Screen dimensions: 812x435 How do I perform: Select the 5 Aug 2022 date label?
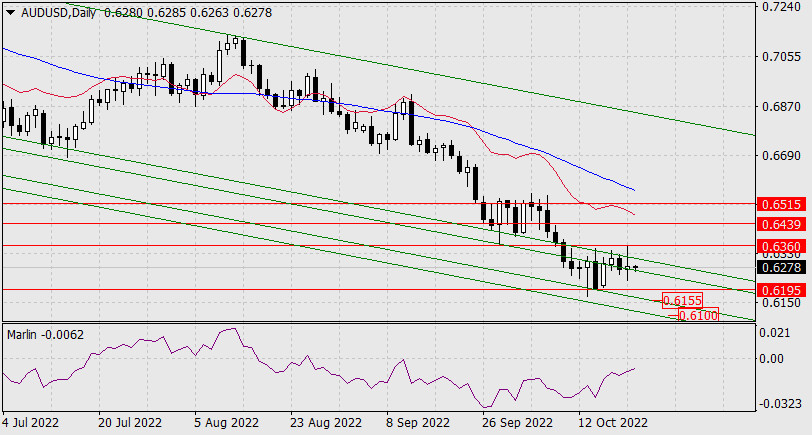tap(227, 423)
